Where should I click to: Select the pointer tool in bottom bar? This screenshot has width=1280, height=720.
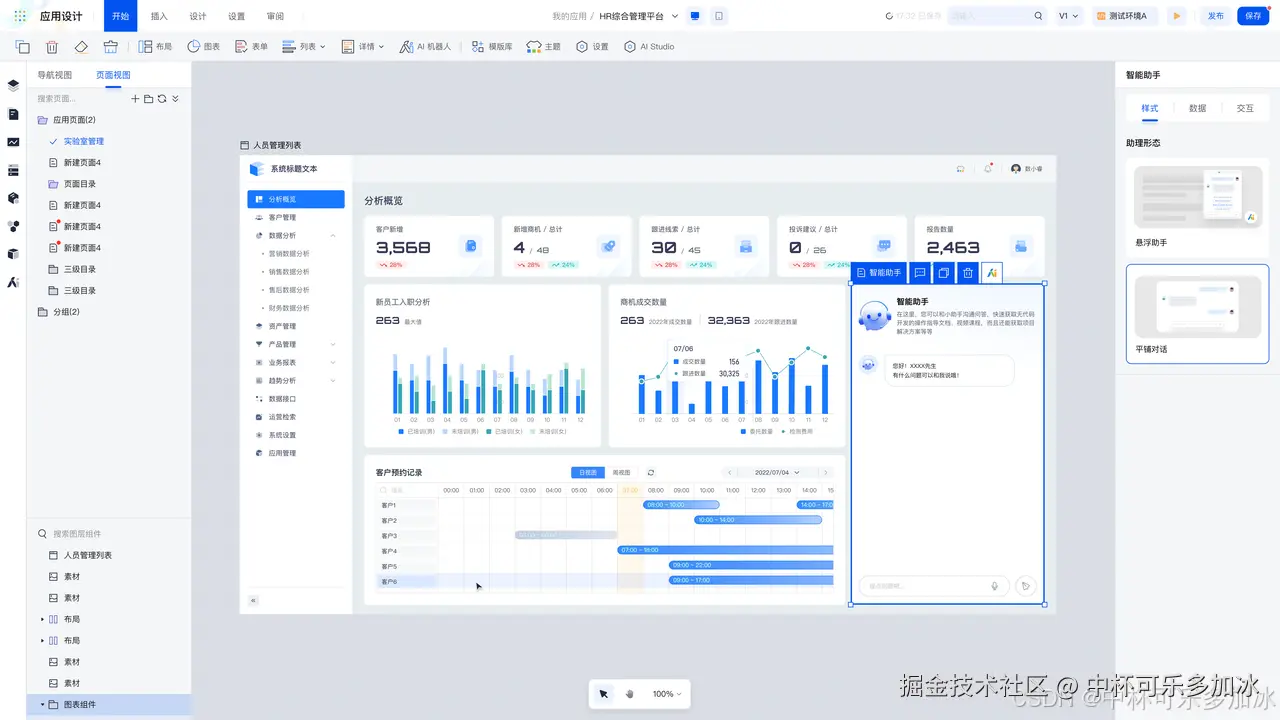point(604,694)
